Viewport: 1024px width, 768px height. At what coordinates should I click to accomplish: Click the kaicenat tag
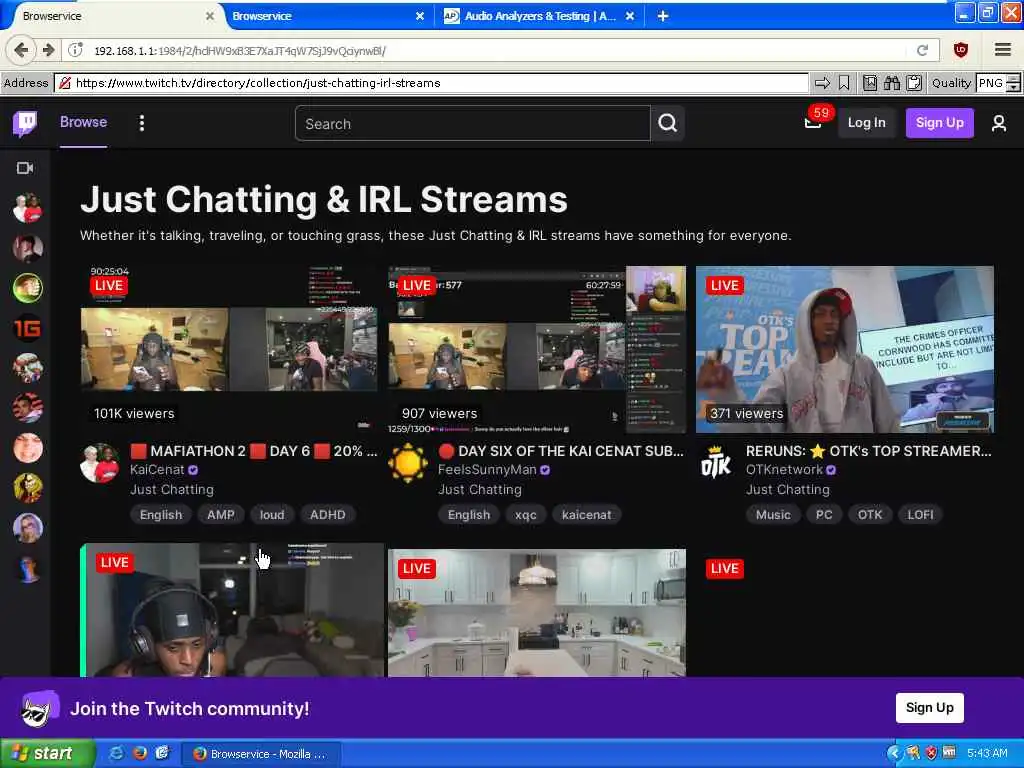click(x=586, y=515)
